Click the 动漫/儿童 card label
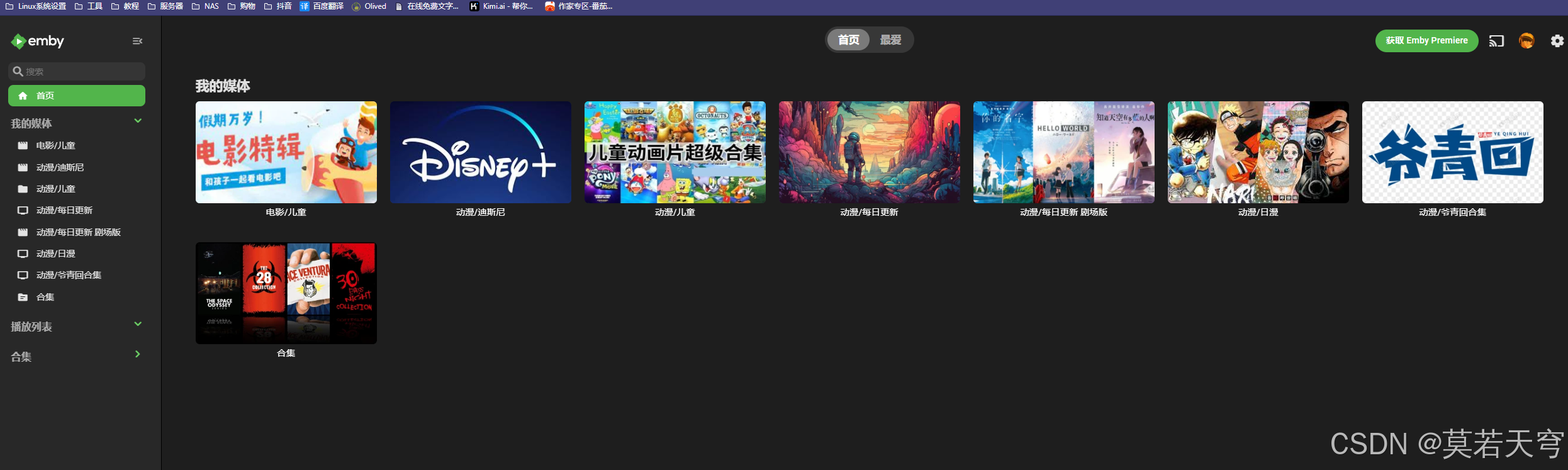This screenshot has height=470, width=1568. [x=675, y=212]
